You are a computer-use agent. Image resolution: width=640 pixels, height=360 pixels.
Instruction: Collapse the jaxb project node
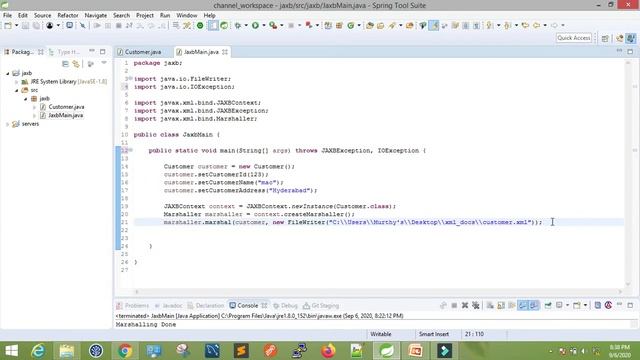[7, 73]
